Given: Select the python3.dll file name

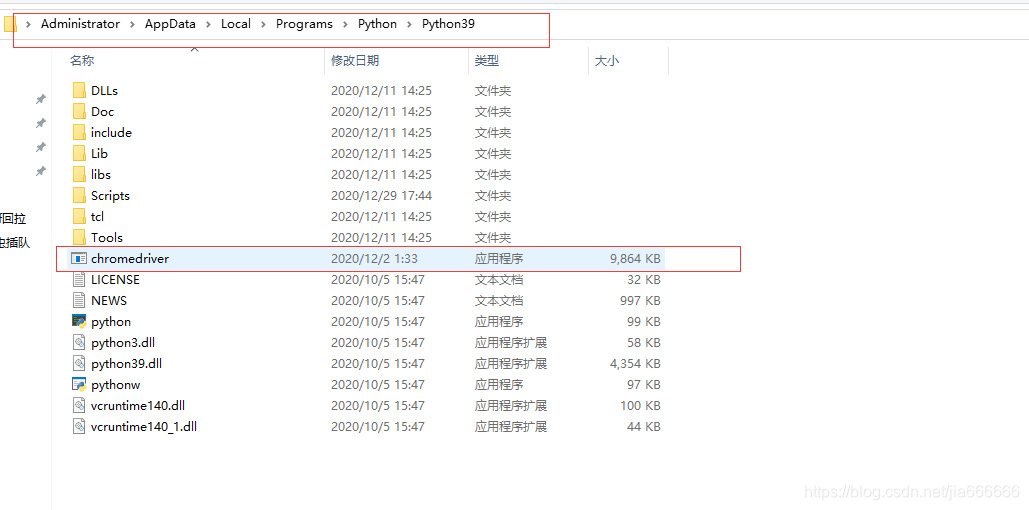Looking at the screenshot, I should pos(123,343).
